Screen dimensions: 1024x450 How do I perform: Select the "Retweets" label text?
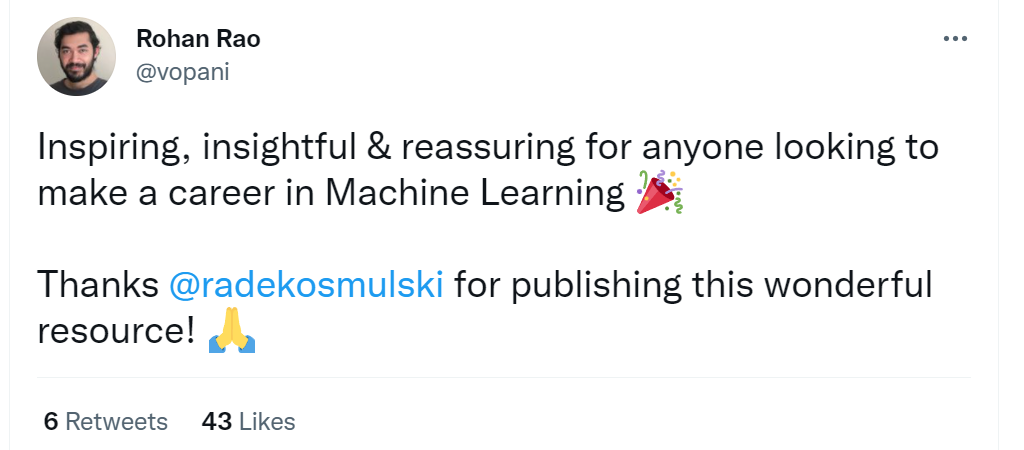tap(116, 422)
